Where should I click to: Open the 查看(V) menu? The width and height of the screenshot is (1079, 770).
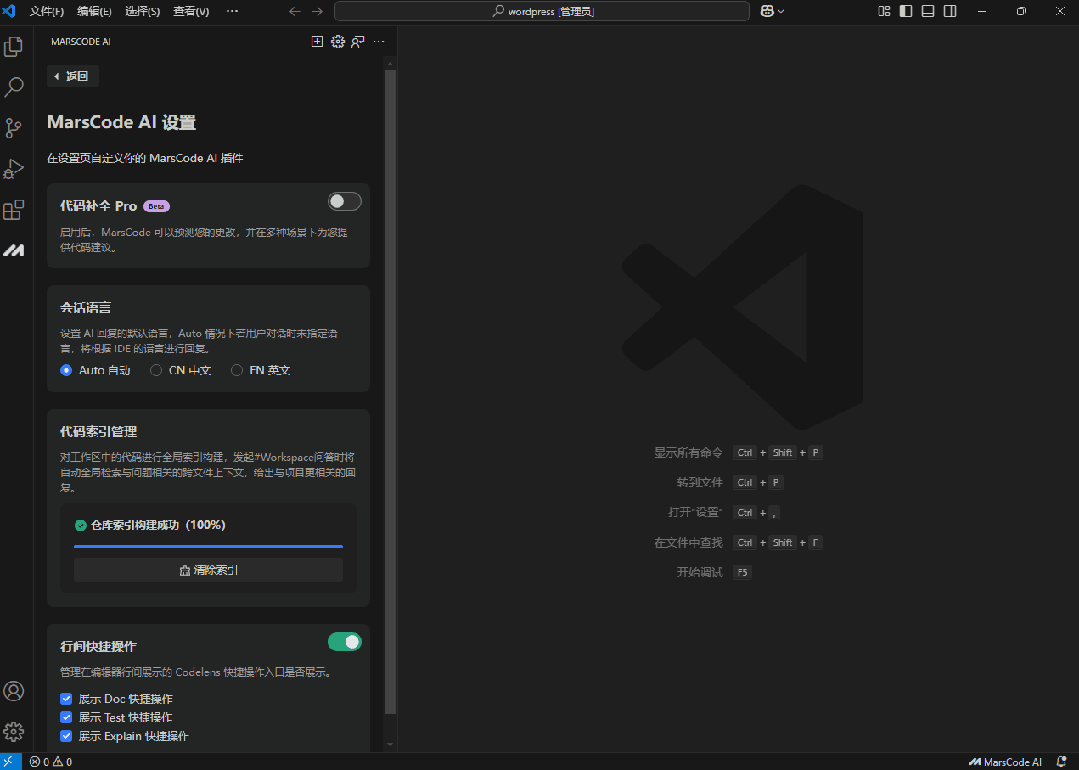tap(191, 11)
